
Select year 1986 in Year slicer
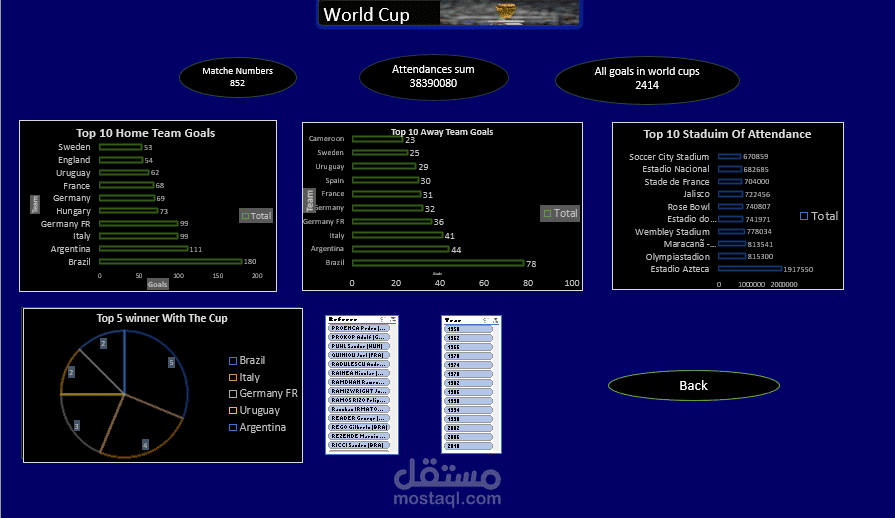[x=468, y=392]
